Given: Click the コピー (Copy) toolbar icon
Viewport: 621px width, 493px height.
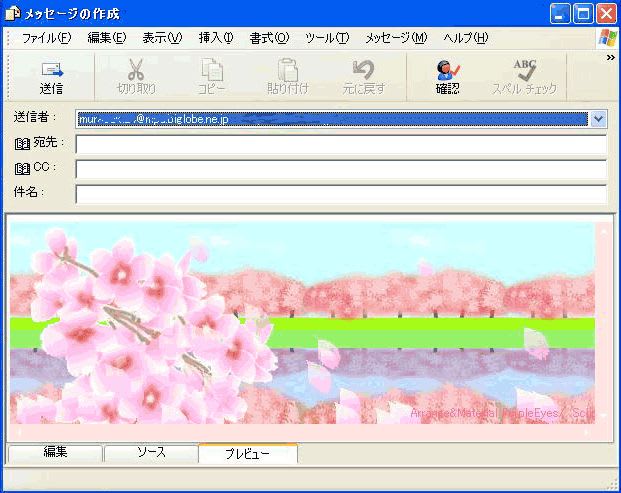Looking at the screenshot, I should coord(212,70).
